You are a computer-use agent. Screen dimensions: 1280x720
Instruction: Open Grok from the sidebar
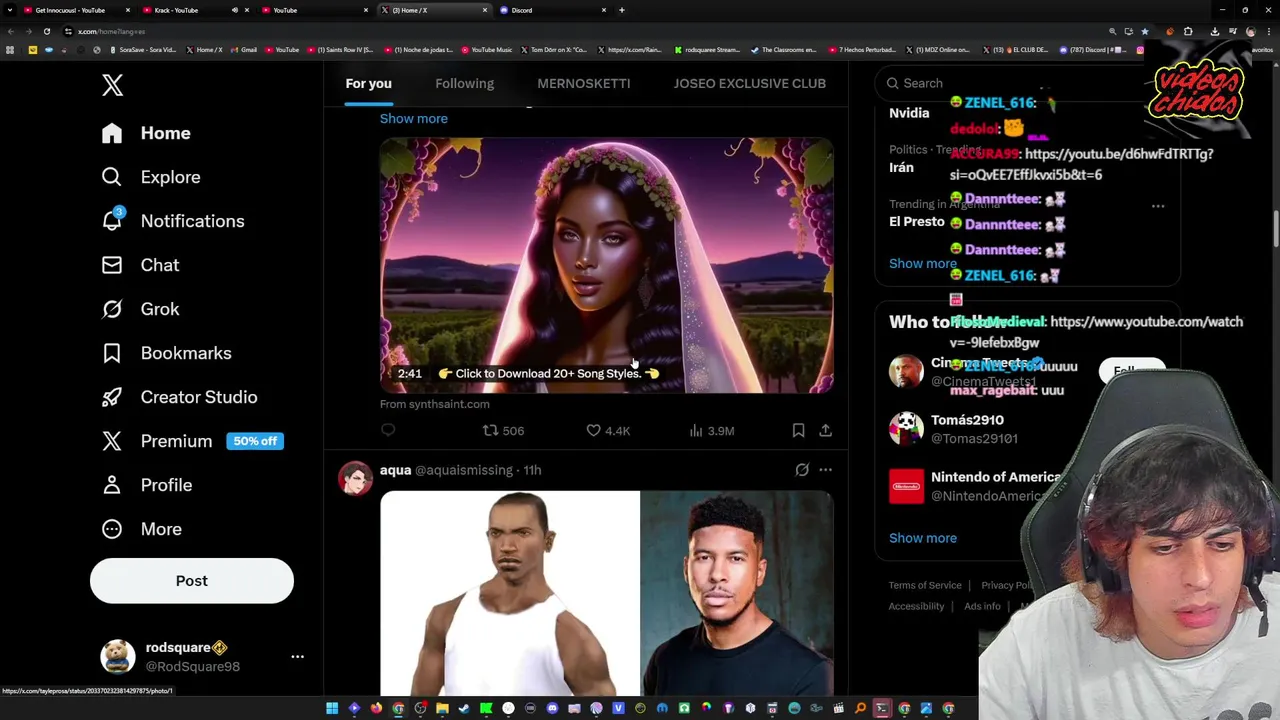pyautogui.click(x=140, y=309)
